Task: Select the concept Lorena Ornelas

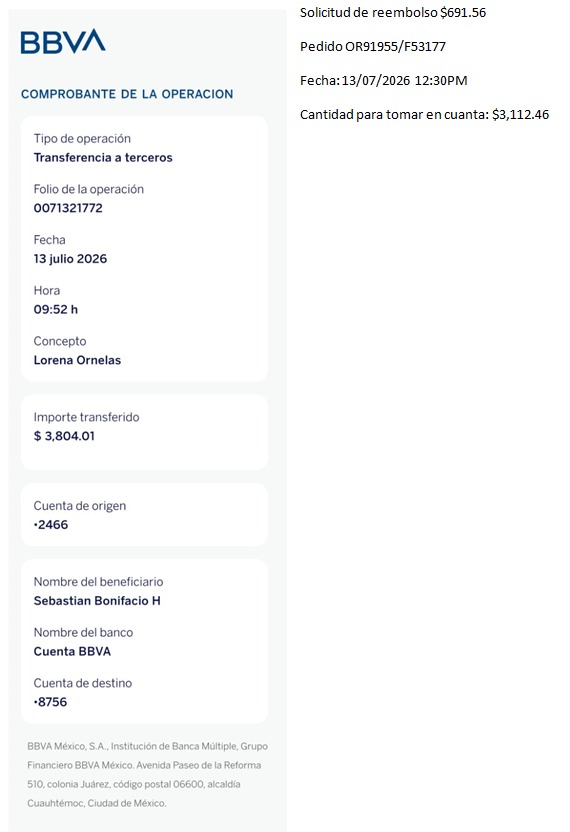Action: (77, 360)
